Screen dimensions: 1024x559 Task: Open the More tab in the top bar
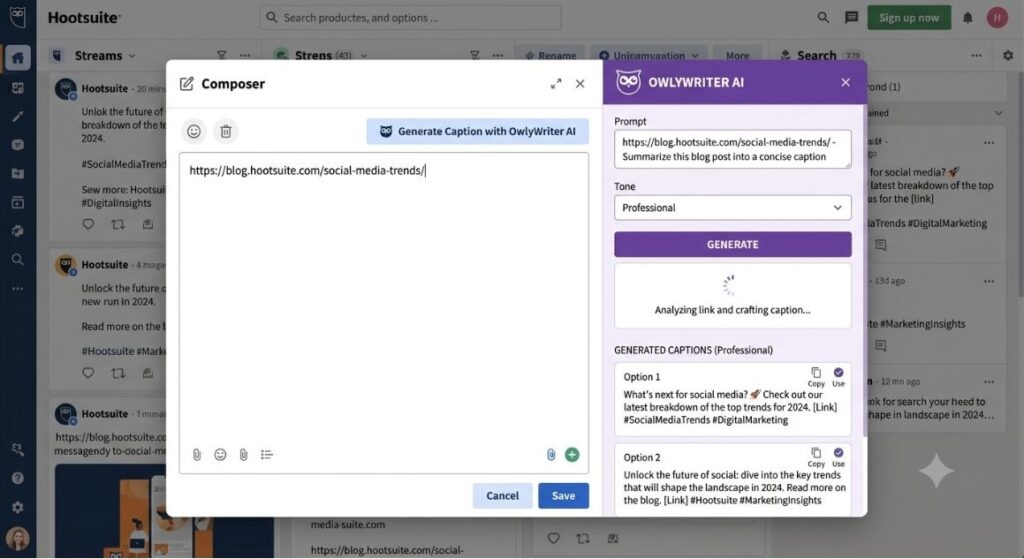tap(737, 56)
